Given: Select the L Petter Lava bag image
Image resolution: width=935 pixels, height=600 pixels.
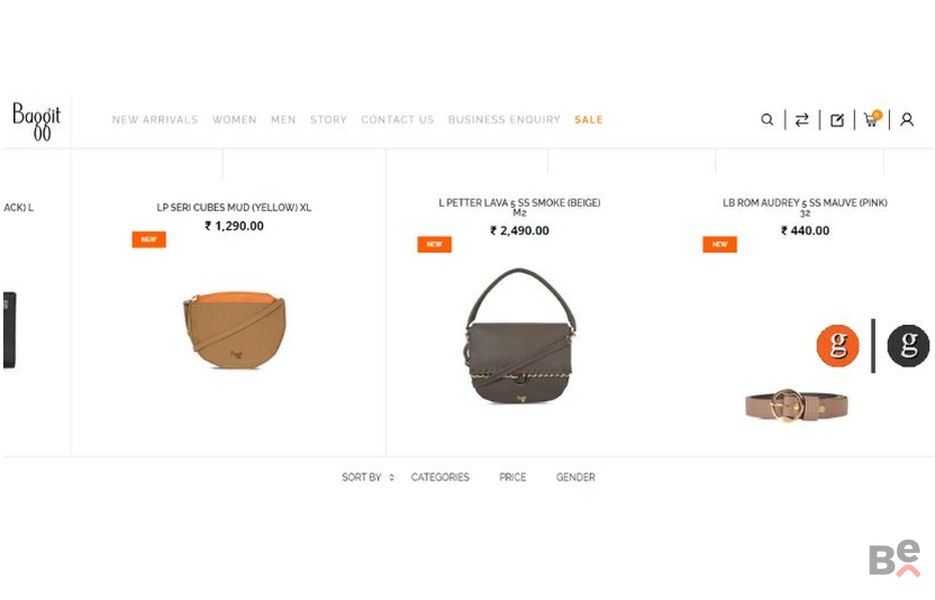Looking at the screenshot, I should (x=520, y=335).
